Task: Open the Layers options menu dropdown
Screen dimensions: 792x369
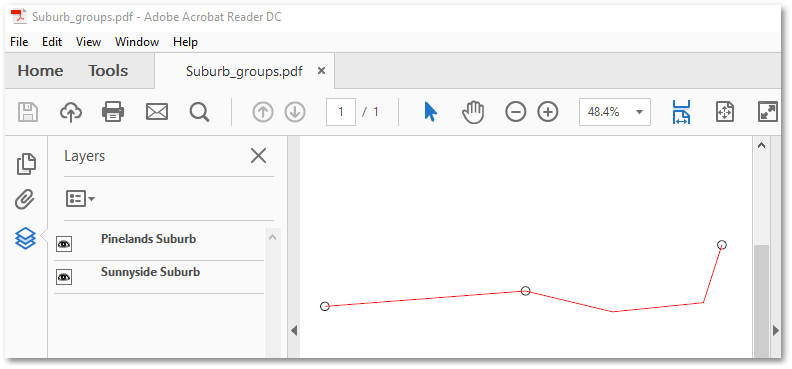Action: point(80,199)
